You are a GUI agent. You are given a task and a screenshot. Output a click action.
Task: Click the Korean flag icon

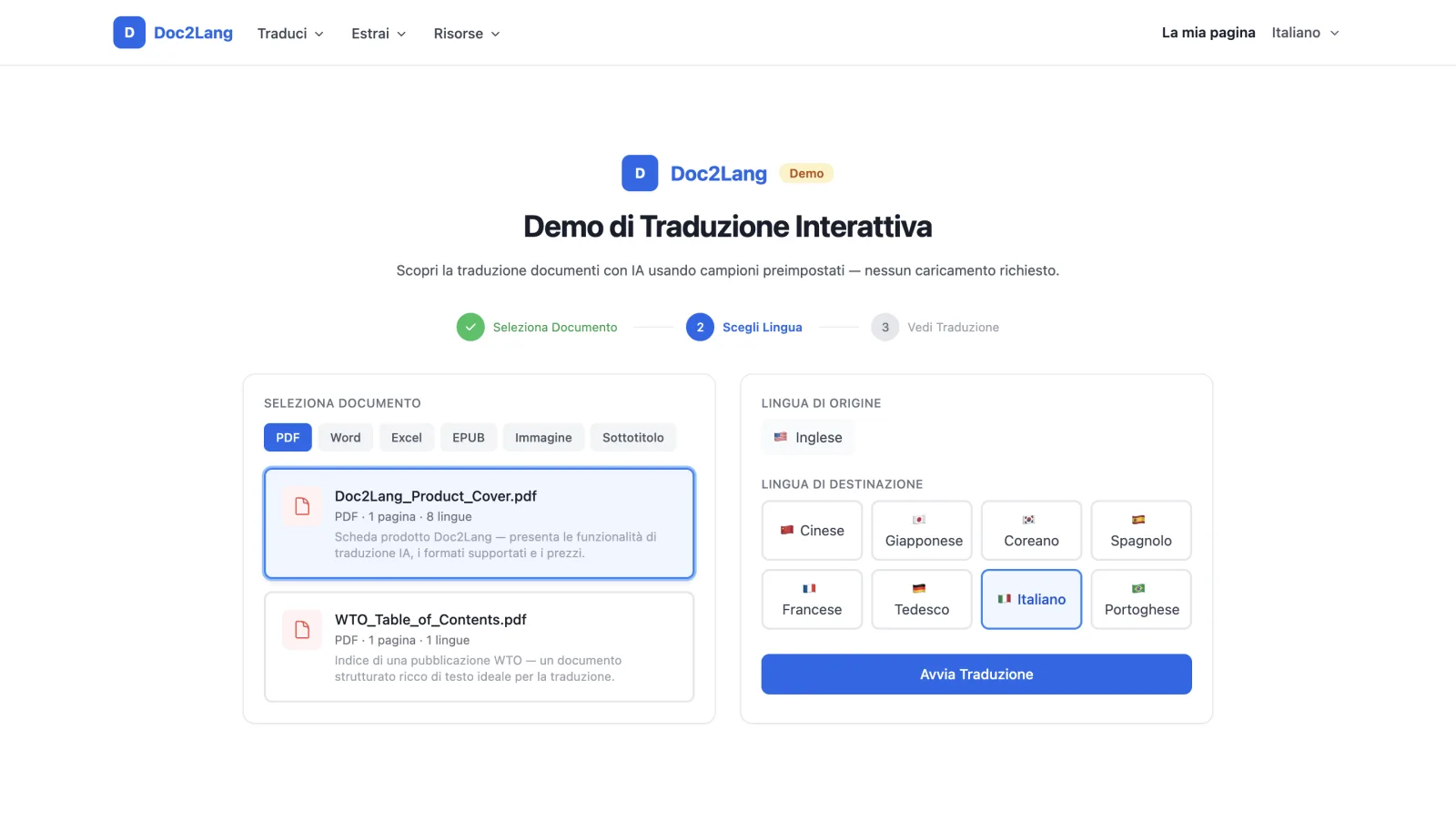1028,520
